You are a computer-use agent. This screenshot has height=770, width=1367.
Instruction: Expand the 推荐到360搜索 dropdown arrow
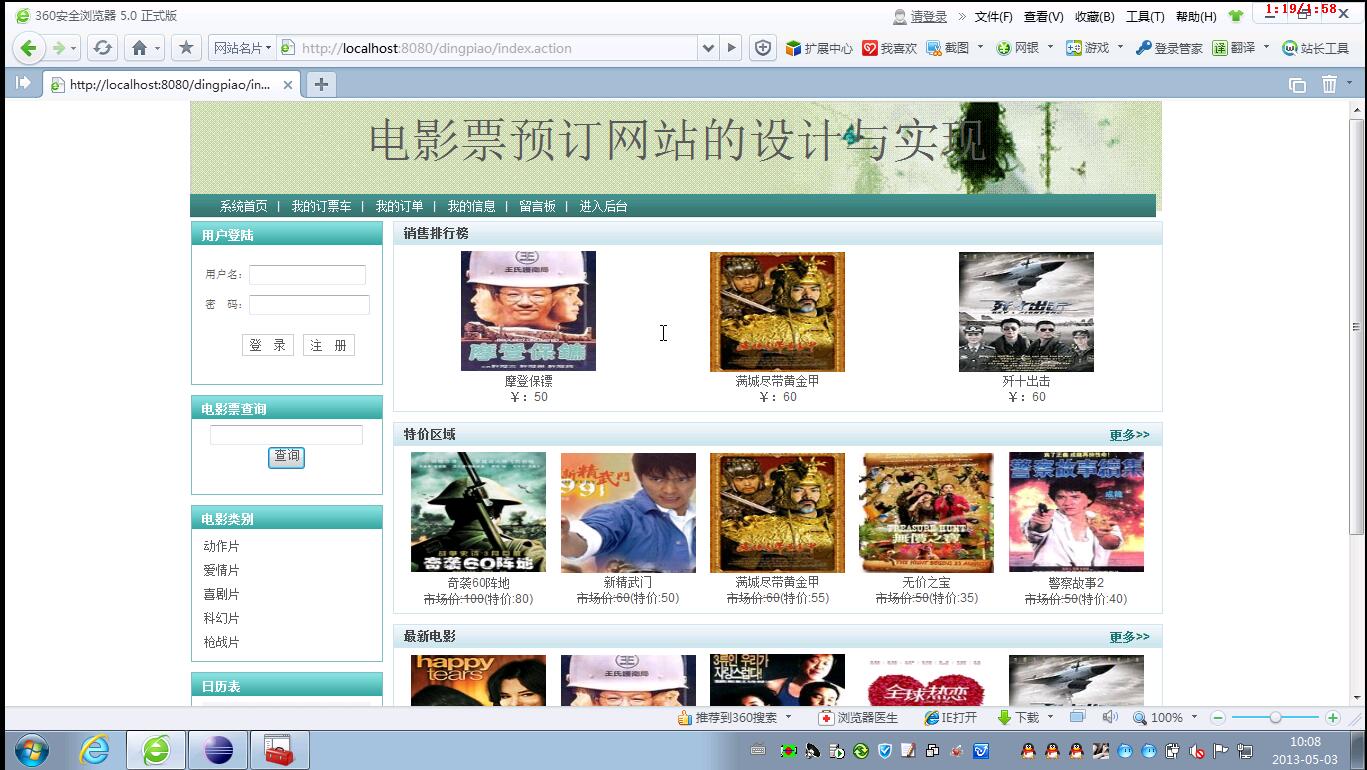coord(788,717)
